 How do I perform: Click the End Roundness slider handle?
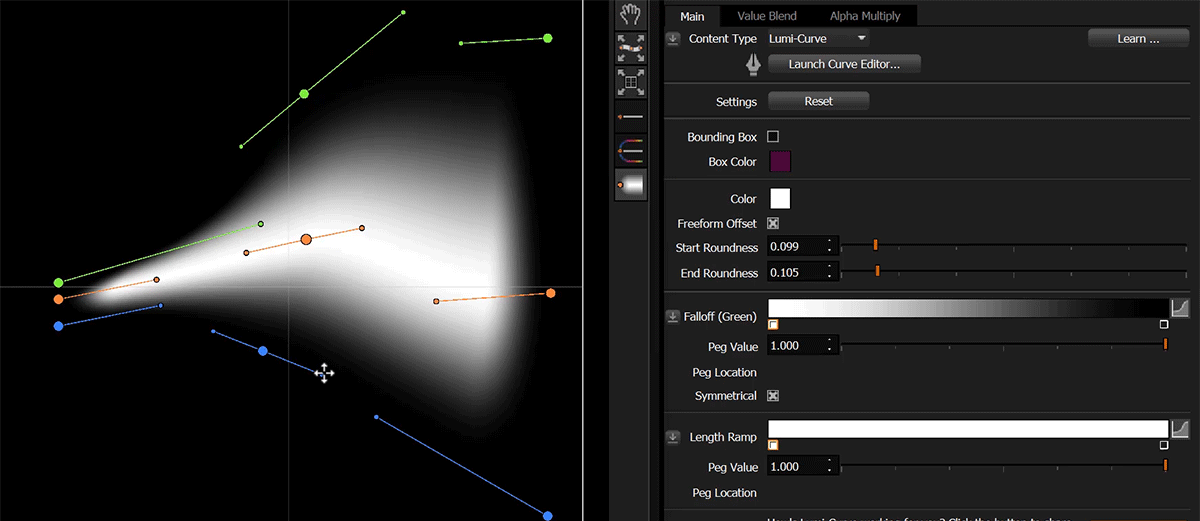point(877,271)
